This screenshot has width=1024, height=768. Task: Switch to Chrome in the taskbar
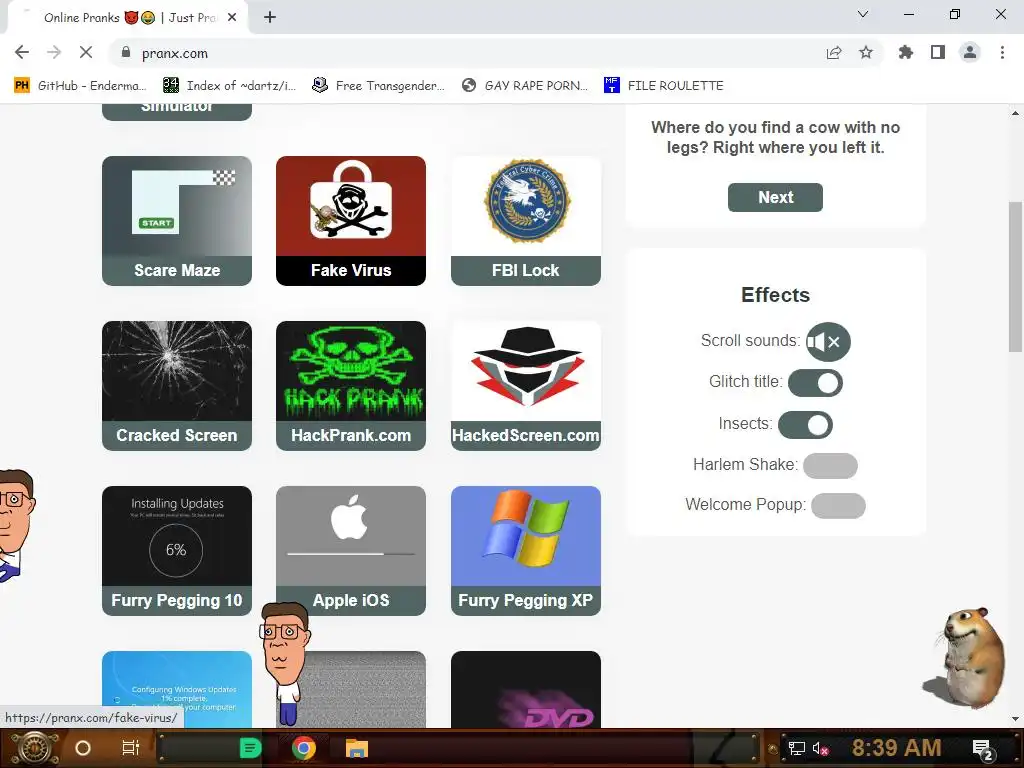pos(304,748)
